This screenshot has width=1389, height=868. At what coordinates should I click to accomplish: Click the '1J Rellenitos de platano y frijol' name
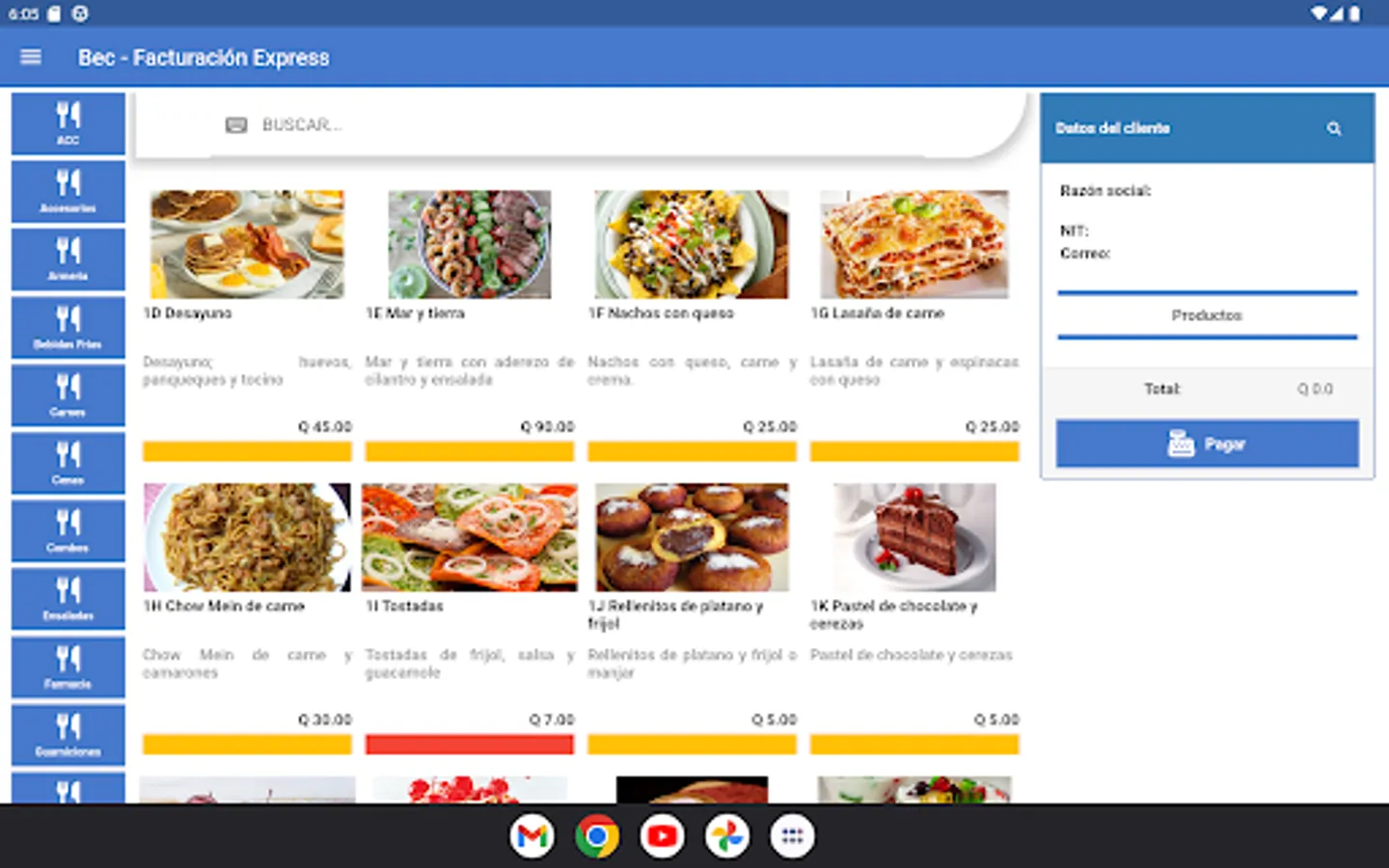(676, 615)
